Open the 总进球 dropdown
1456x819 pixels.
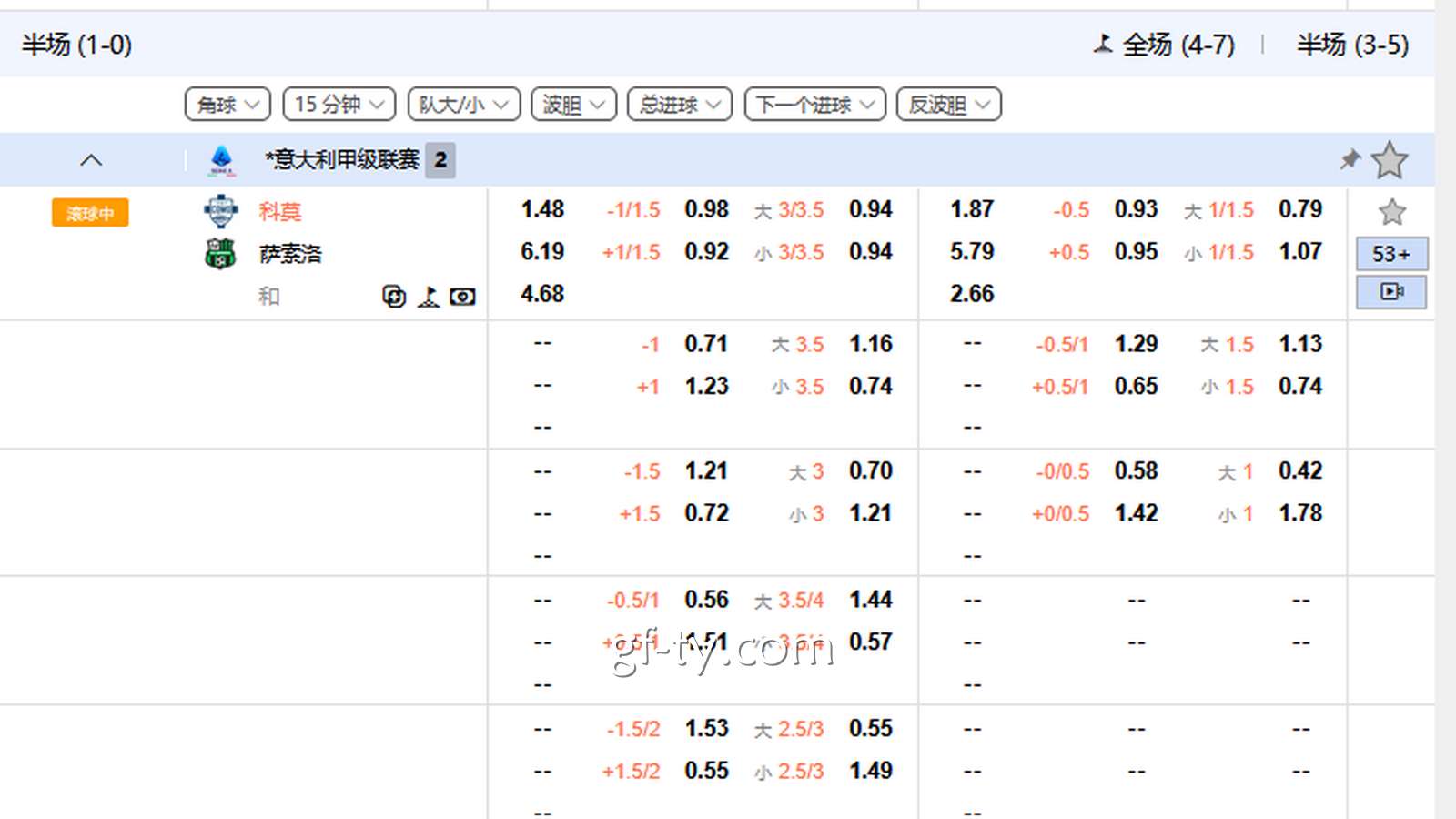click(680, 105)
